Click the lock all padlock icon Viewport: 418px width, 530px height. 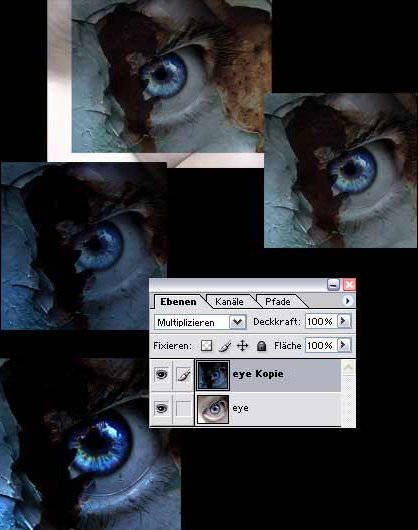coord(261,346)
